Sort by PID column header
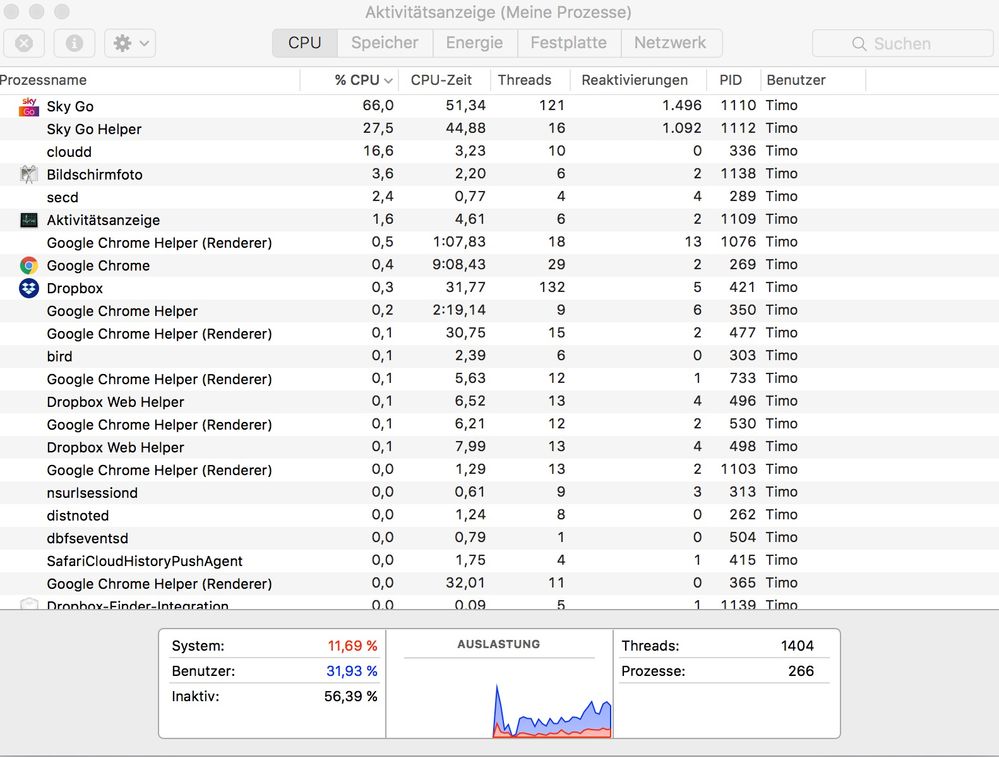Screen dimensions: 999x757 733,80
